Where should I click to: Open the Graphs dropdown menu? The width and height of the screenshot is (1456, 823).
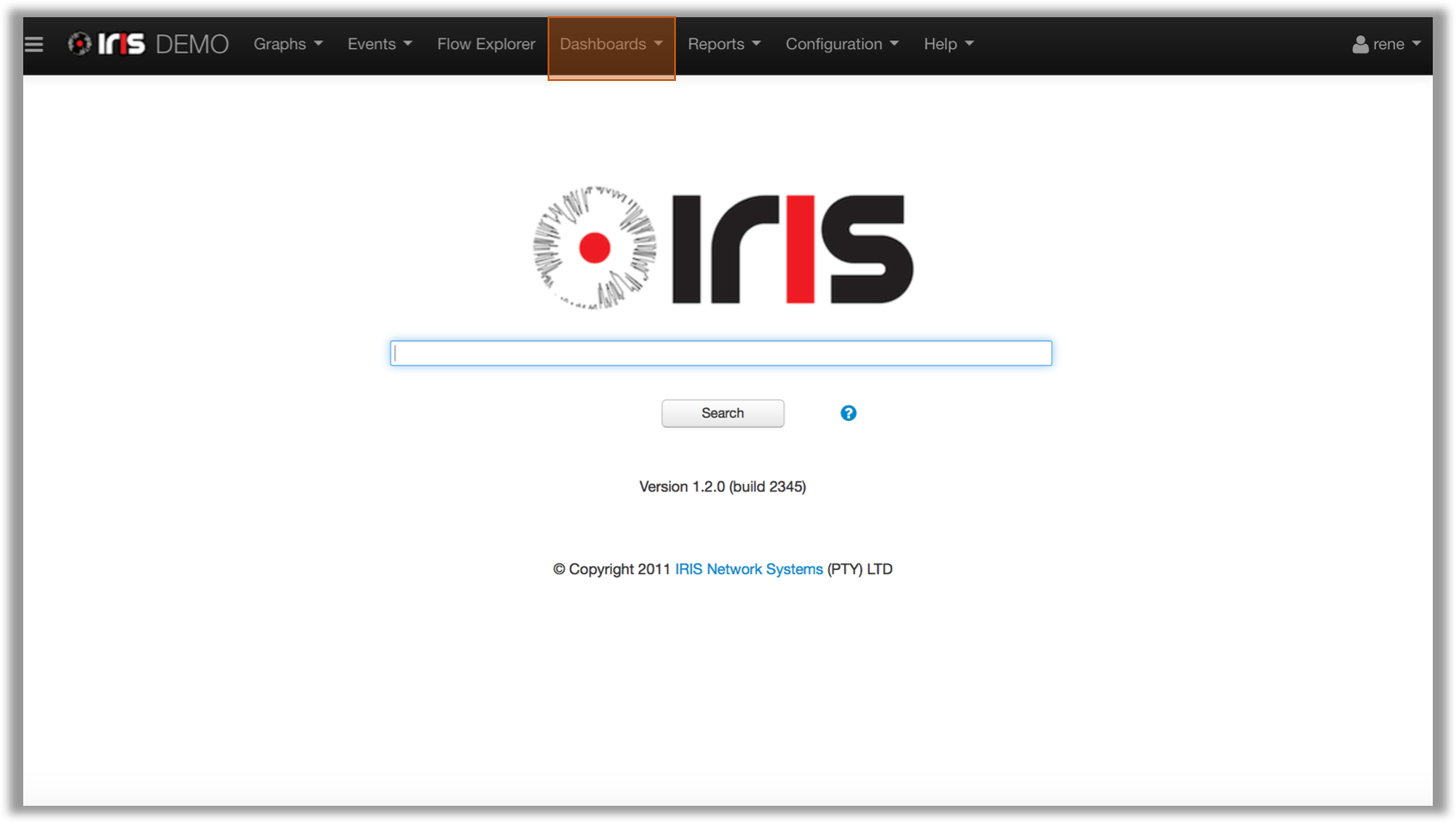tap(288, 44)
